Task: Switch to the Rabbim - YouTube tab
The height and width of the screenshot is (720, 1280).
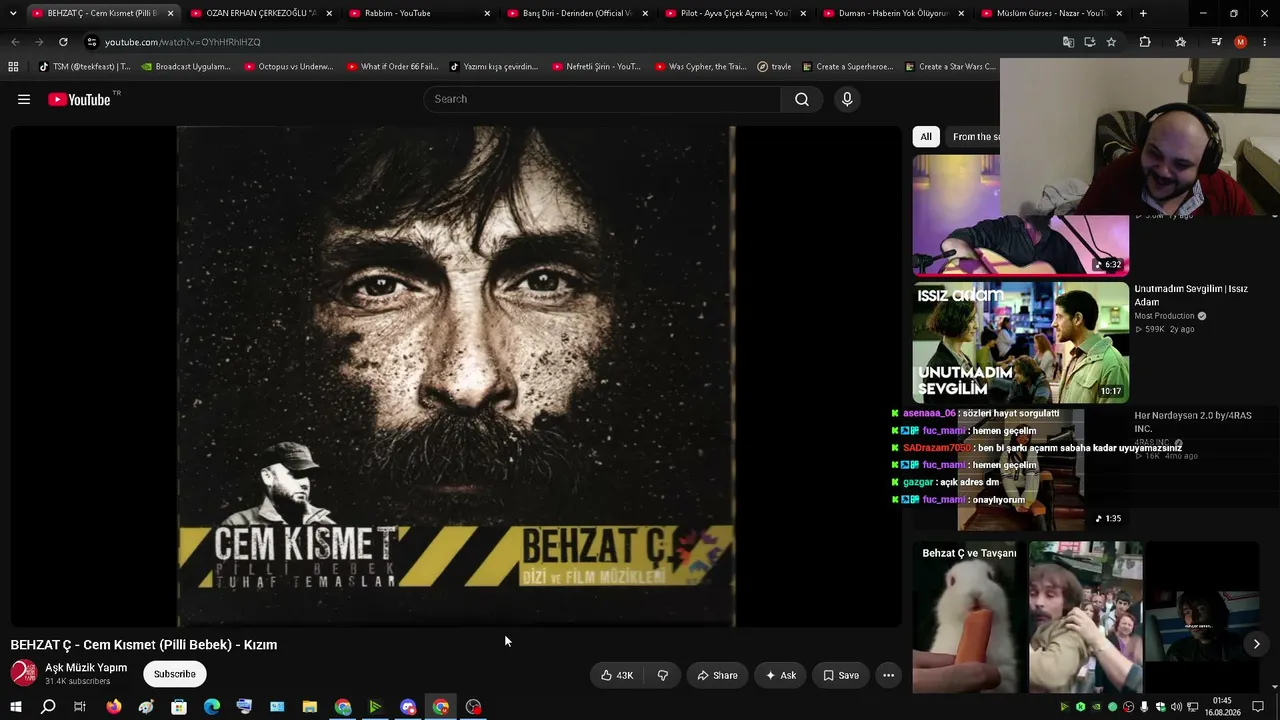Action: (419, 13)
